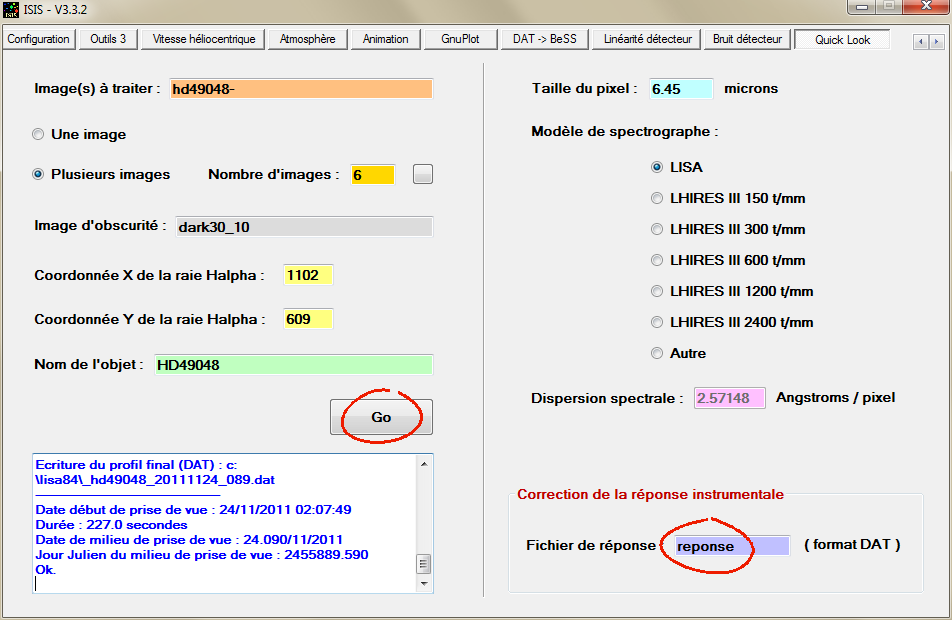
Task: Go to the DAT -> BeSS tab
Action: (542, 39)
